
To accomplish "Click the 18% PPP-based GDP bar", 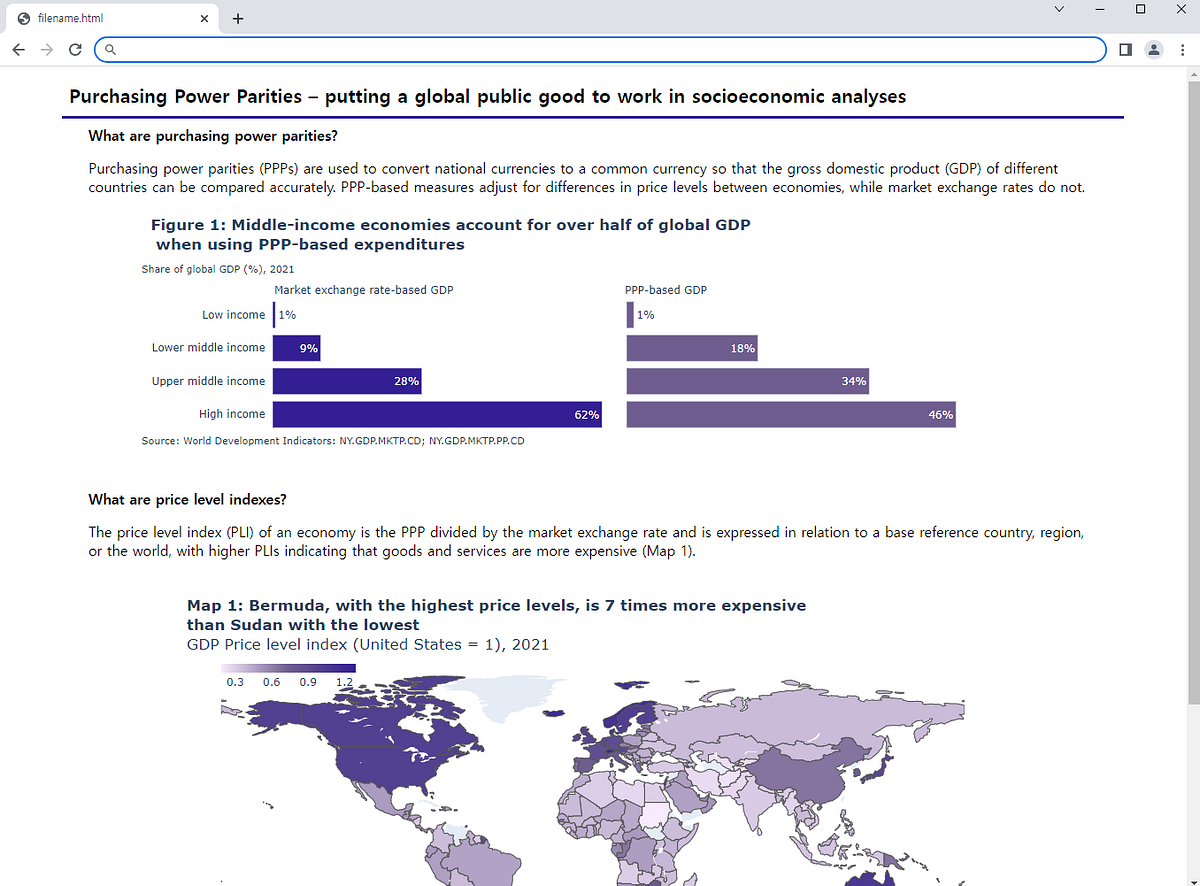I will pos(691,347).
